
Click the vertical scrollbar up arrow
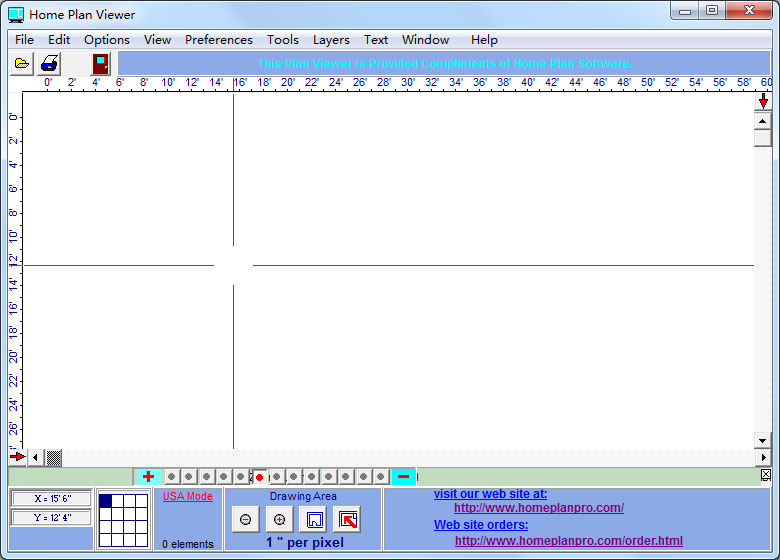point(763,121)
